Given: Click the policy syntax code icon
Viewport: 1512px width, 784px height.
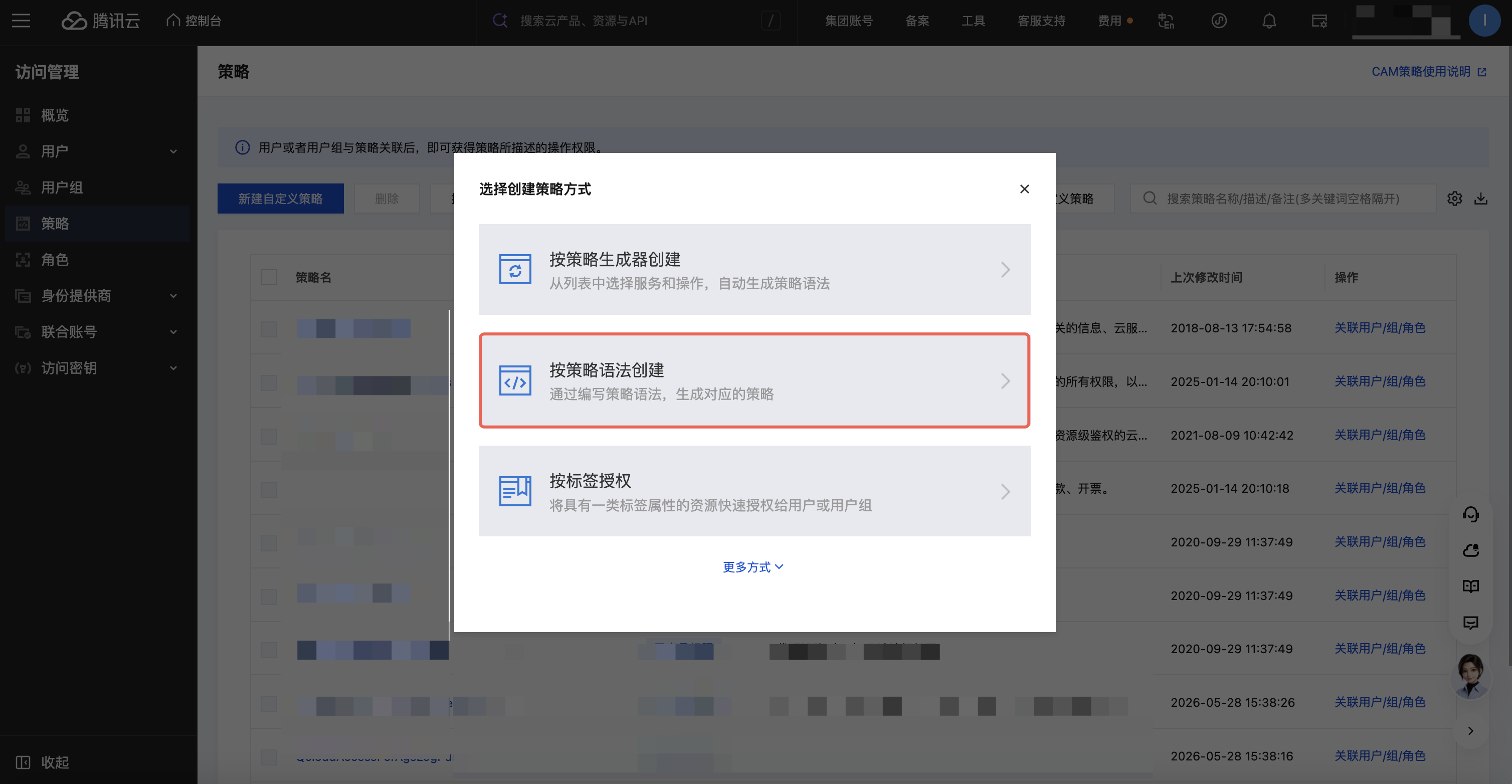Looking at the screenshot, I should coord(515,380).
